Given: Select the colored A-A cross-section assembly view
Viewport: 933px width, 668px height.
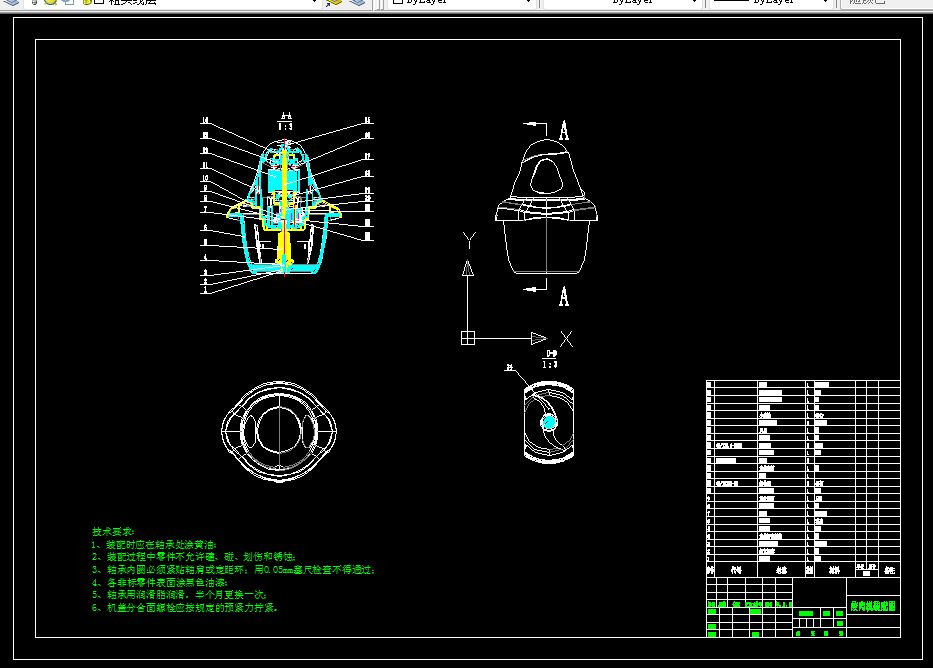Looking at the screenshot, I should (284, 206).
